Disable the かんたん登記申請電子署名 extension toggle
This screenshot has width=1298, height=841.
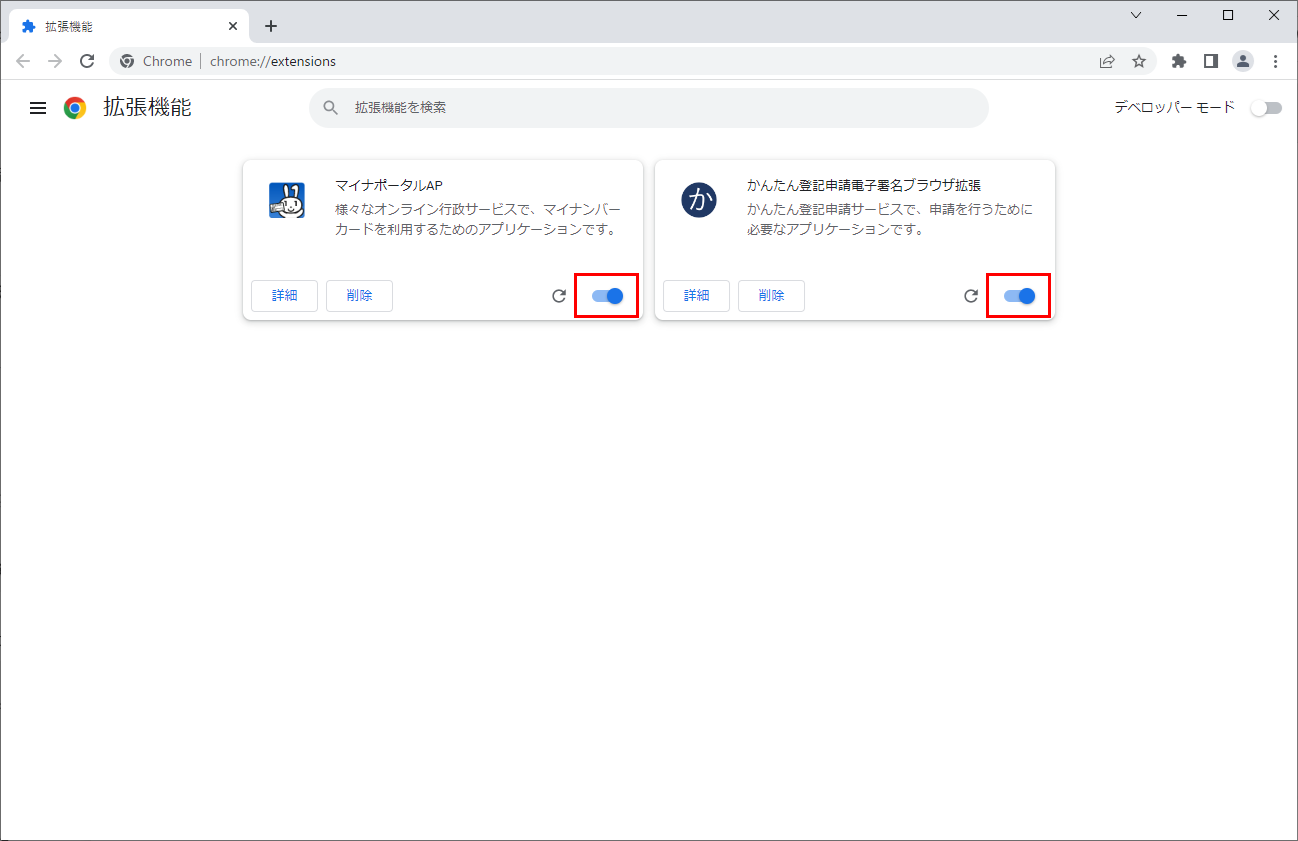1019,296
